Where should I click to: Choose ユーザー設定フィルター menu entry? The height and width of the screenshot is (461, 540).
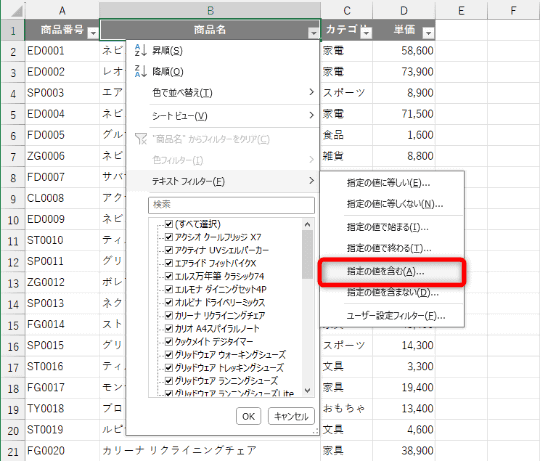tap(395, 316)
